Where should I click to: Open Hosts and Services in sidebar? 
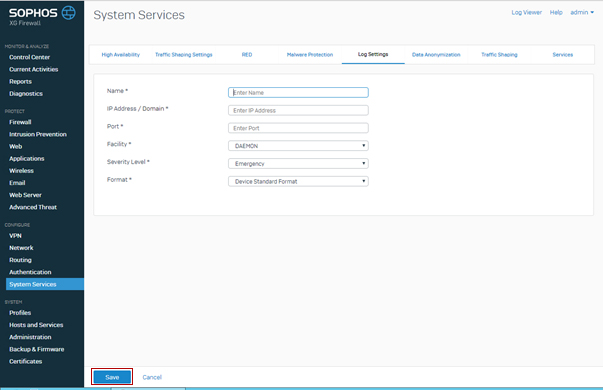(x=36, y=325)
